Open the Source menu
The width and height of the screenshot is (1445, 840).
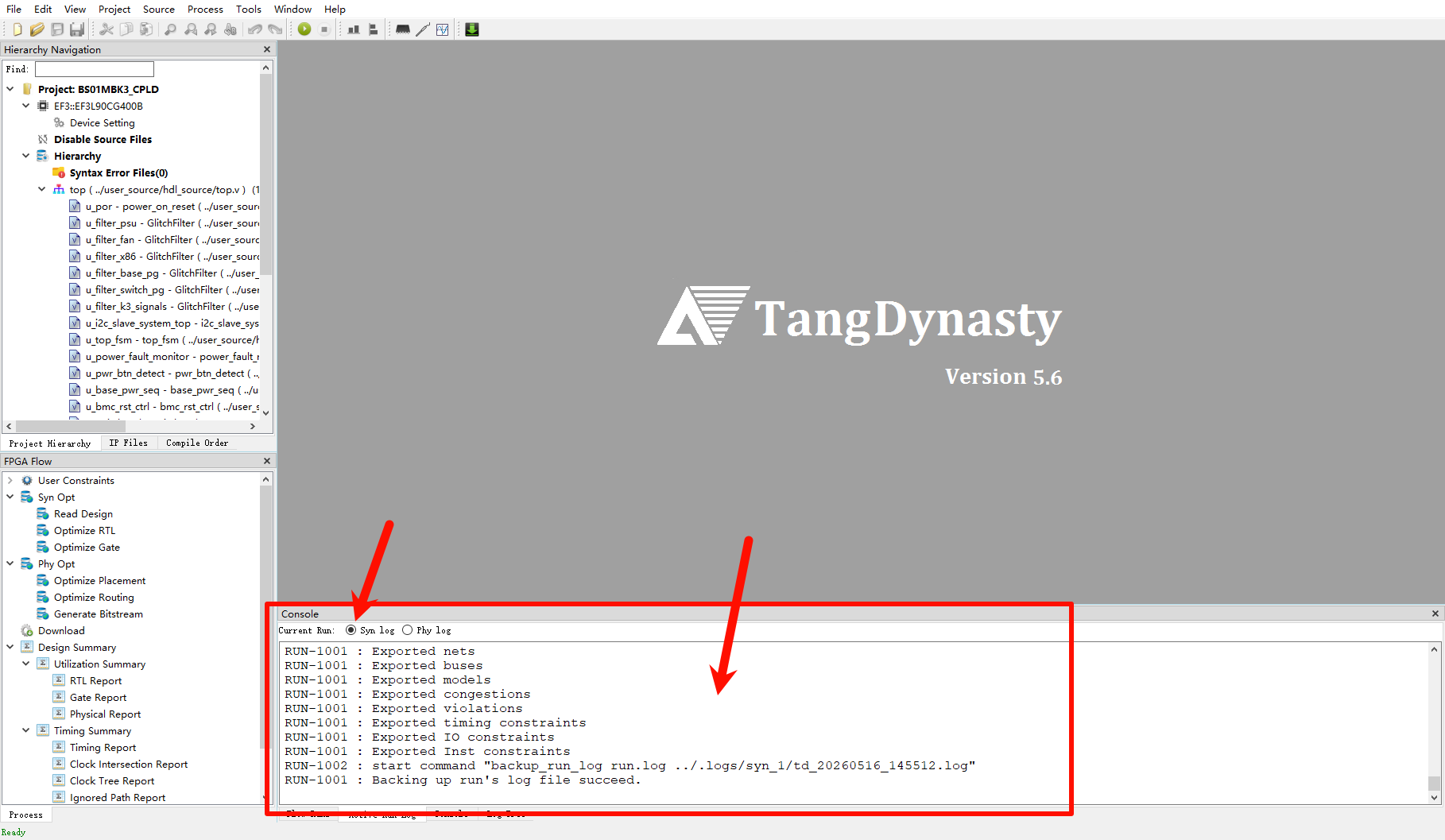click(159, 9)
